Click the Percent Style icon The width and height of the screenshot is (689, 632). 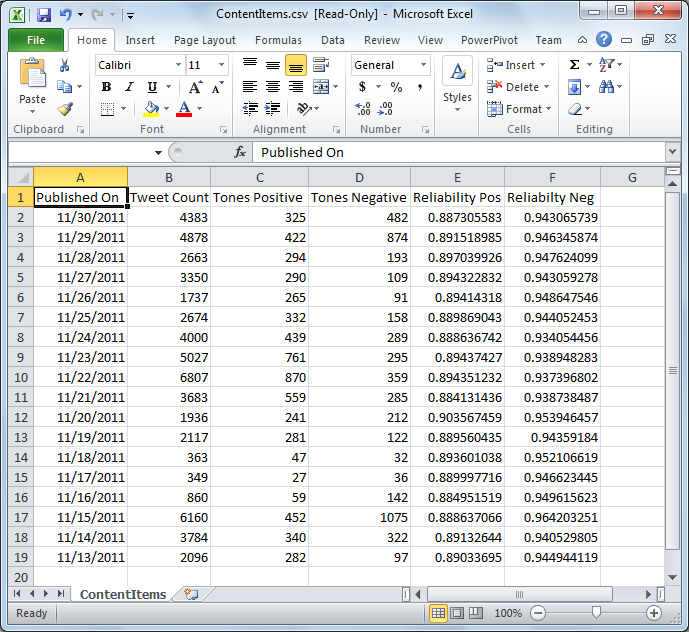pyautogui.click(x=396, y=87)
